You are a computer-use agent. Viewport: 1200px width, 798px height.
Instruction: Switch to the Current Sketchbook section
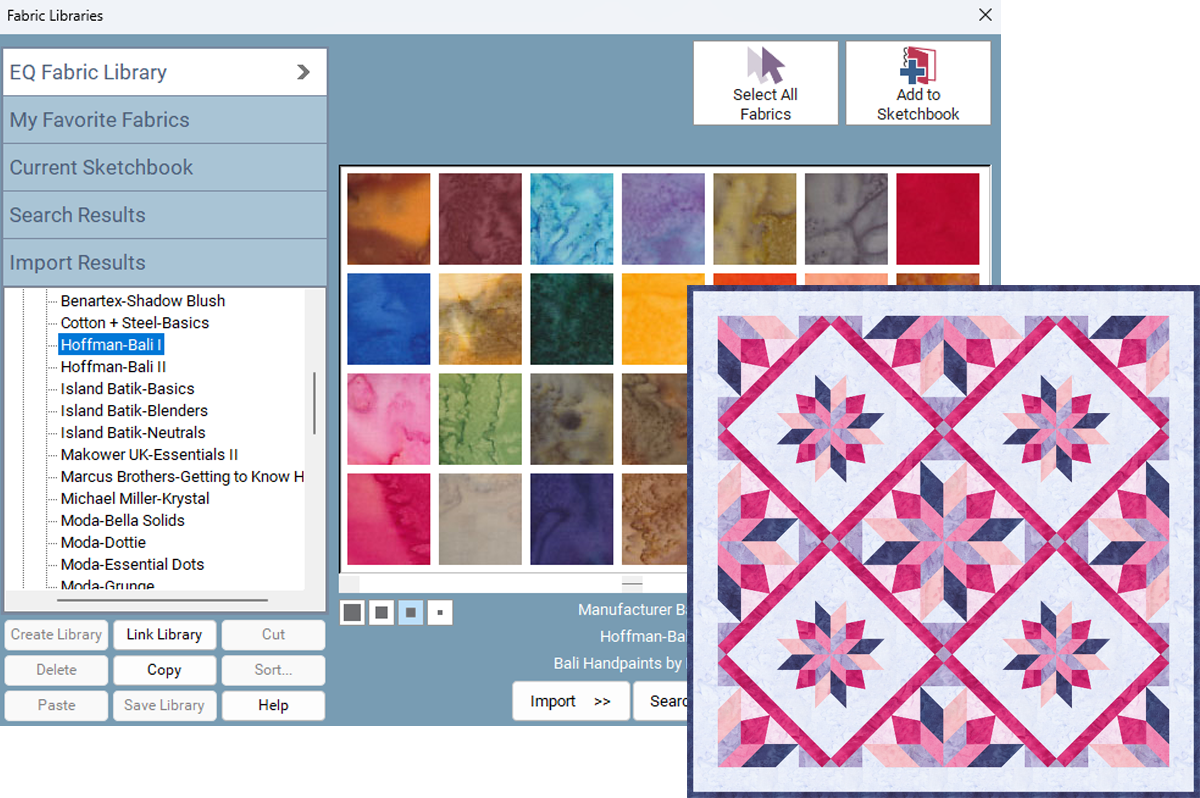coord(165,167)
